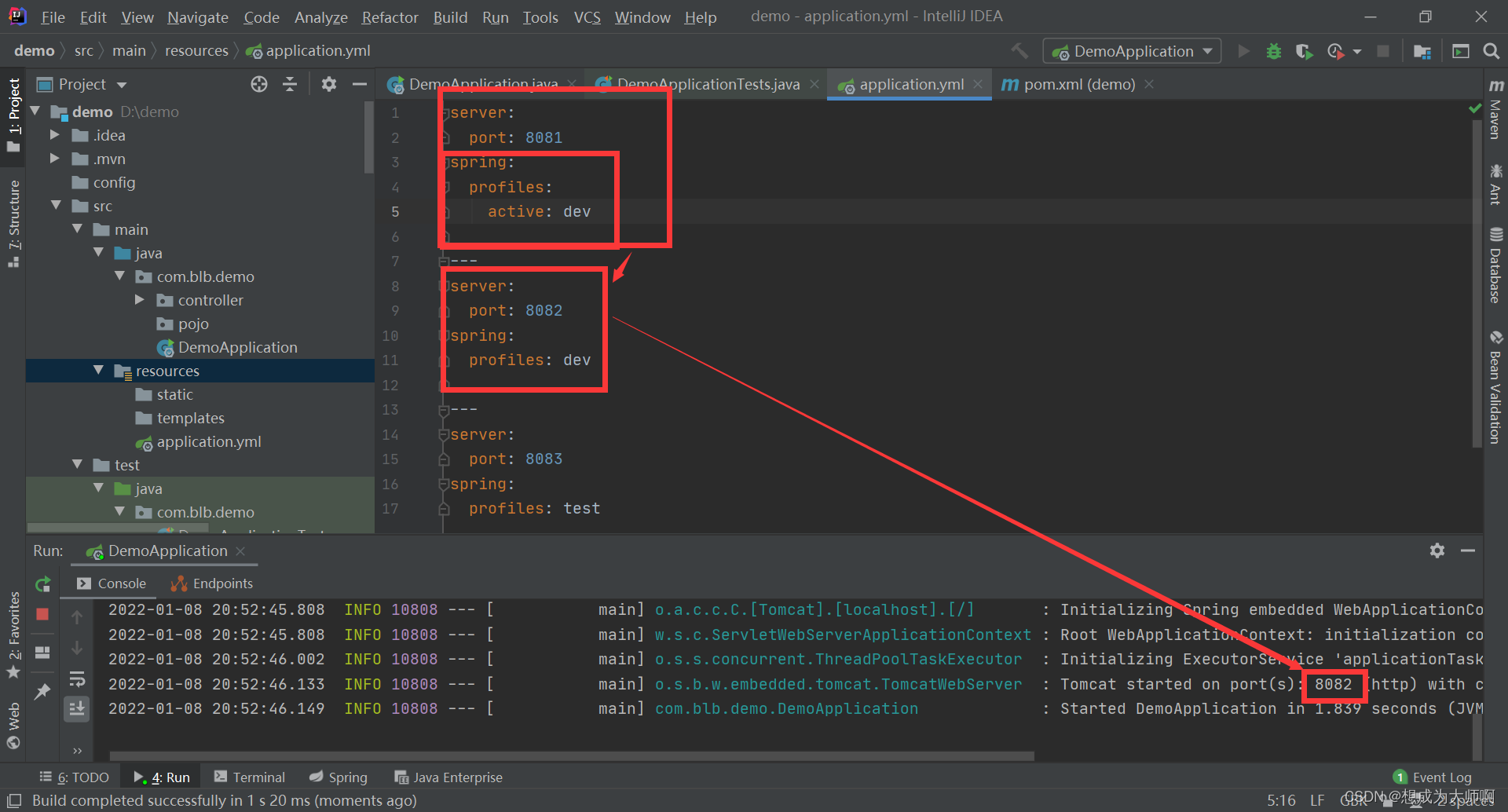The width and height of the screenshot is (1508, 812).
Task: Open the Ant side panel
Action: (1496, 184)
